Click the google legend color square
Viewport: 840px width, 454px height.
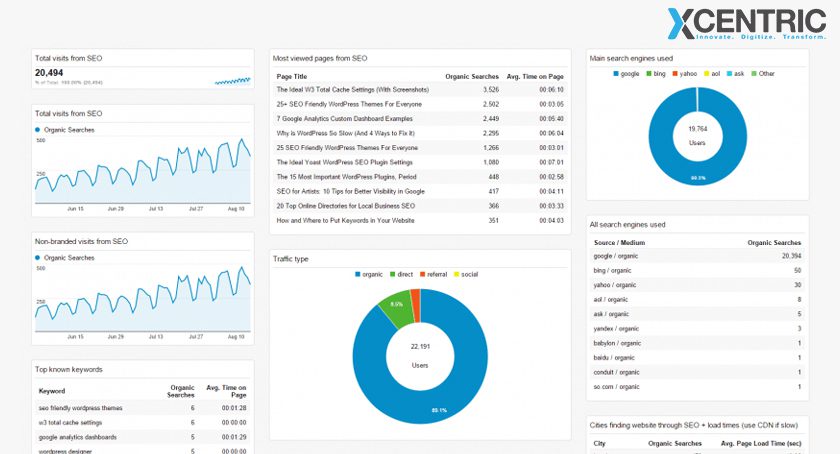(x=616, y=73)
